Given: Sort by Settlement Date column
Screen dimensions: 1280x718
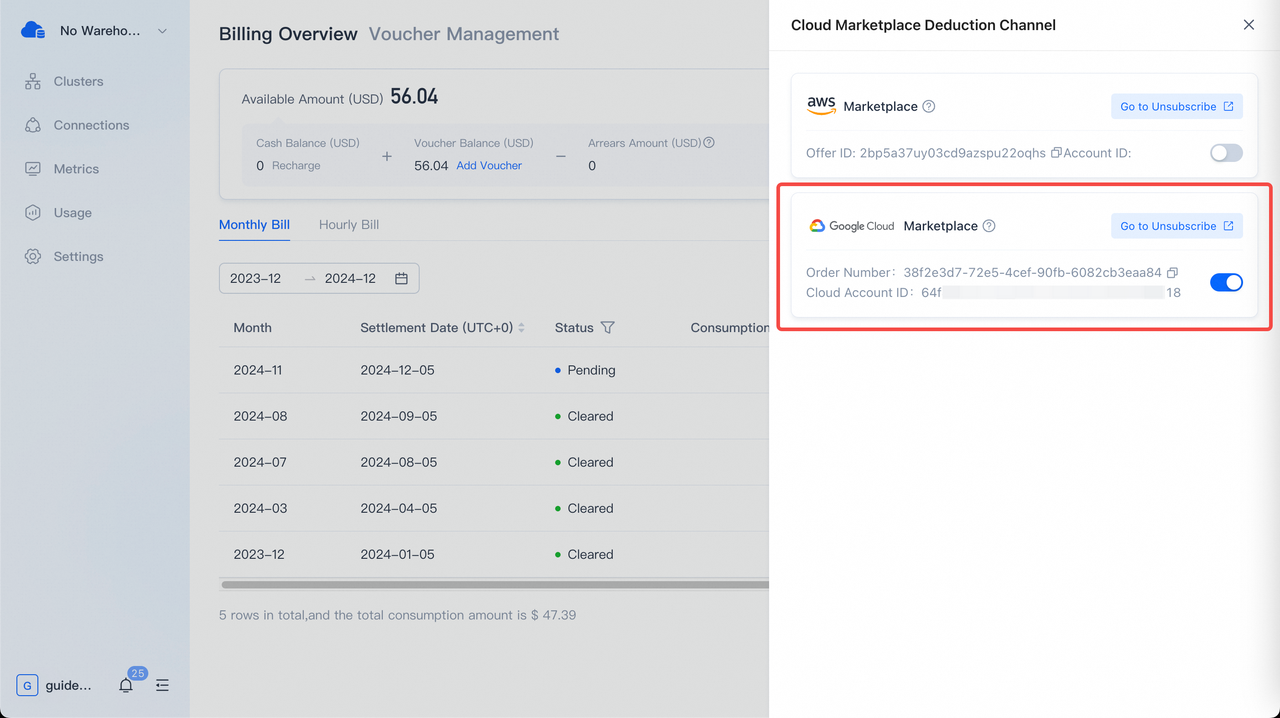Looking at the screenshot, I should pos(521,328).
